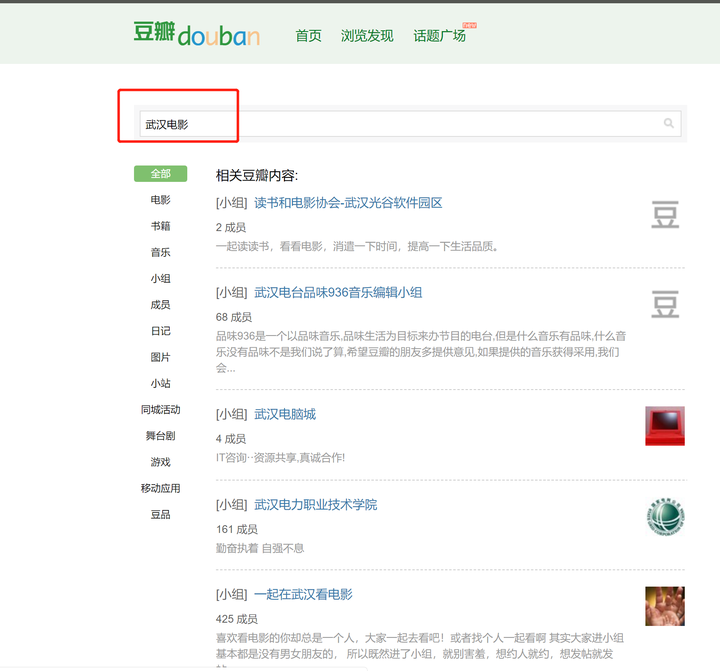Filter results by 图片

pos(160,357)
